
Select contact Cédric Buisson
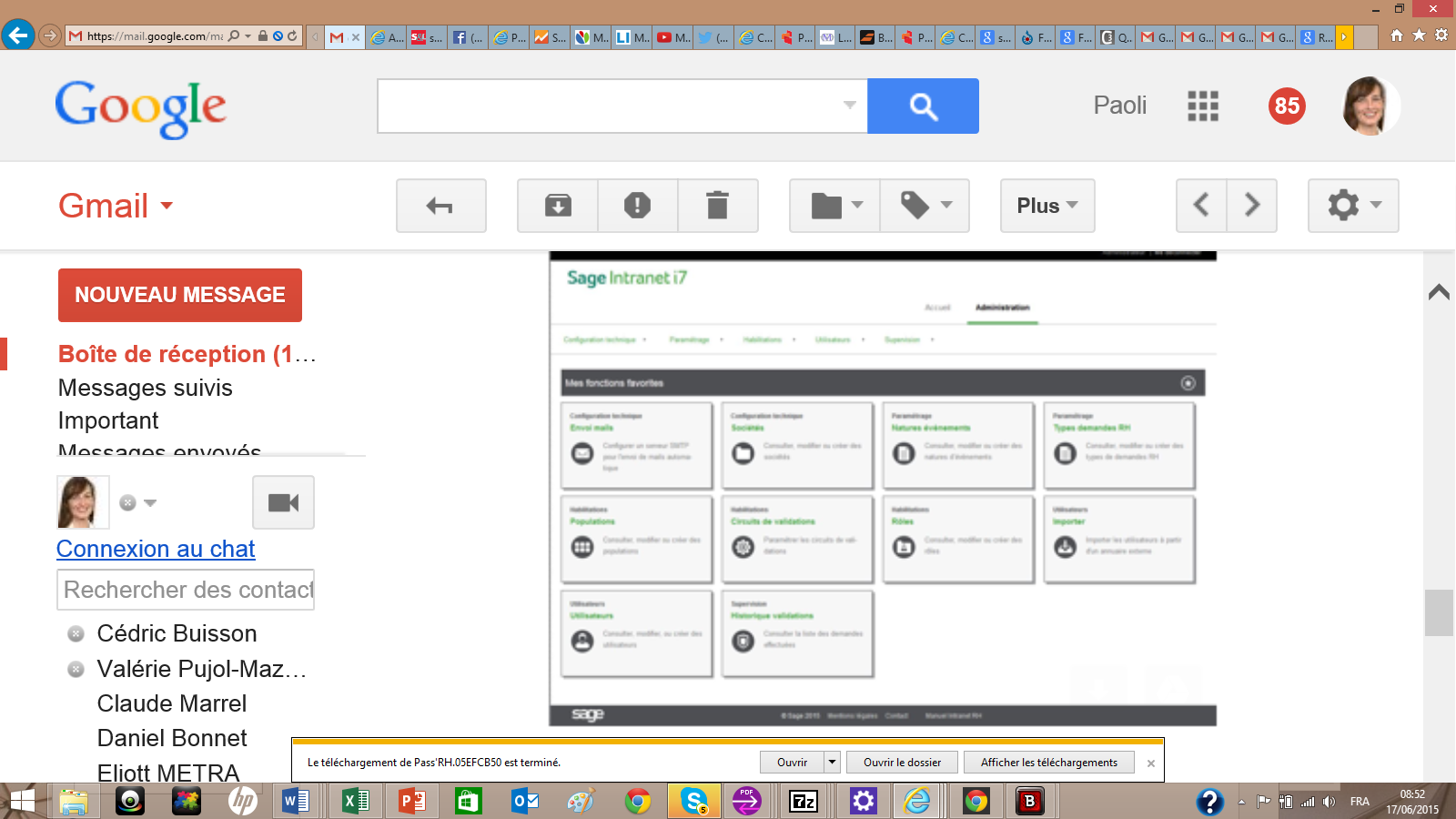(177, 633)
